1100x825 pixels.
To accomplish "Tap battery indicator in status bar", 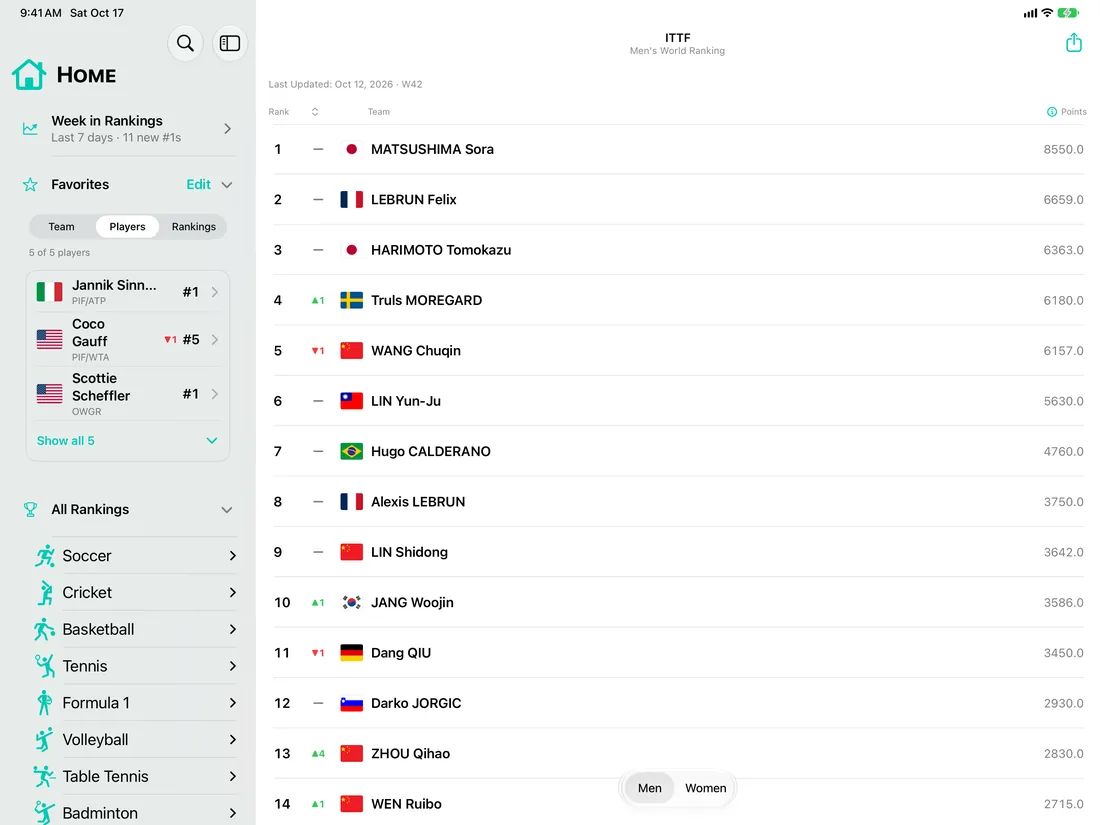I will 1067,13.
